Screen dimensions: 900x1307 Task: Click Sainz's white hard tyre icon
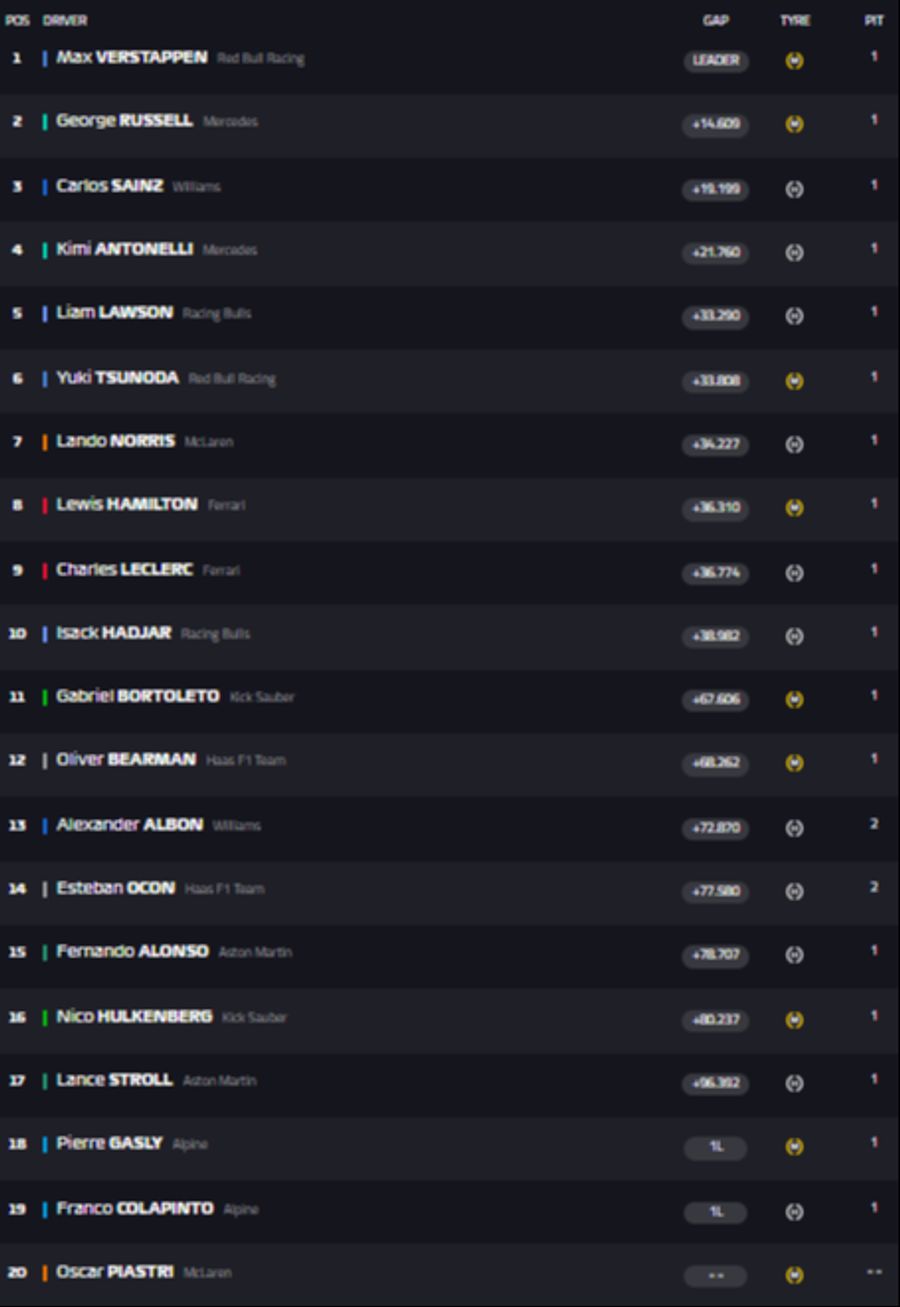tap(794, 189)
